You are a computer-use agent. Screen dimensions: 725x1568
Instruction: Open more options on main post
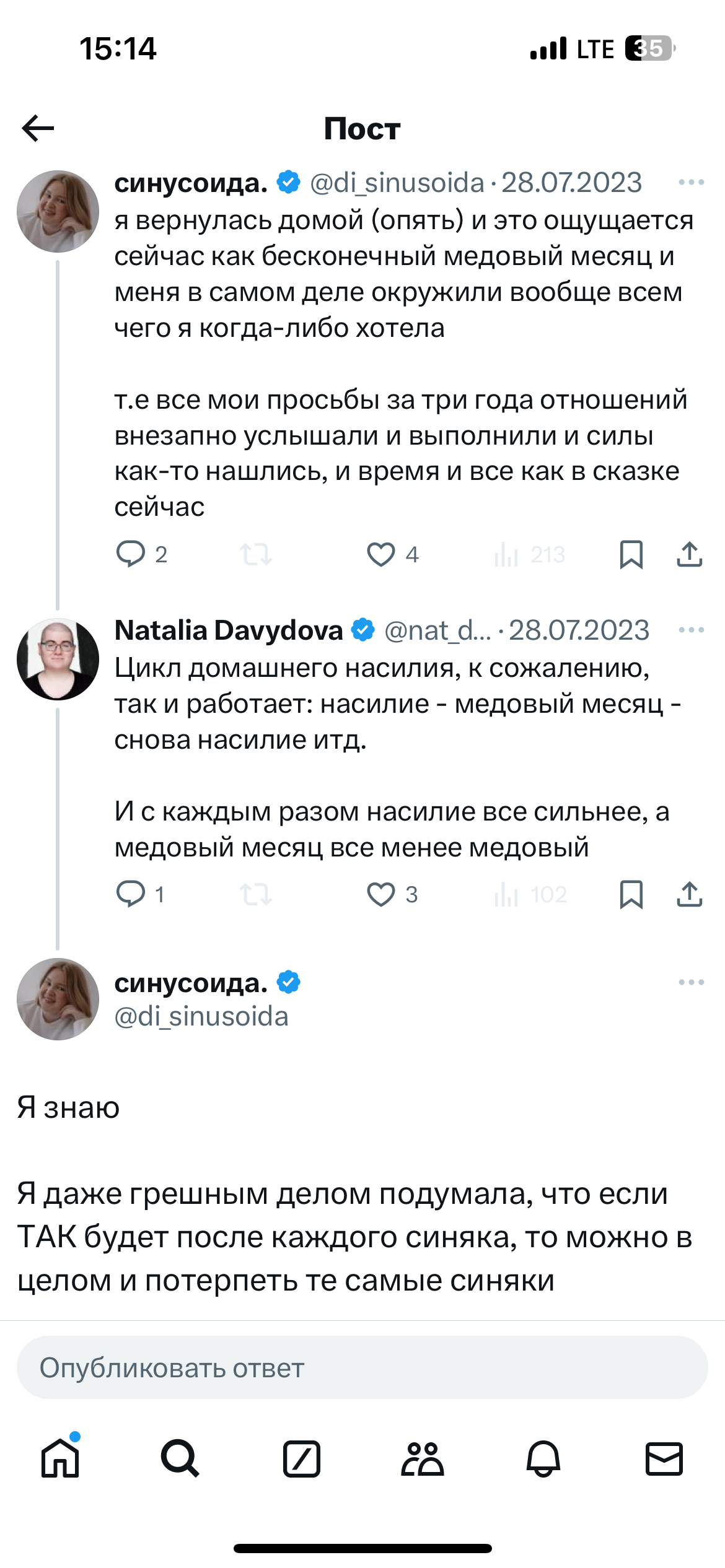[x=691, y=982]
